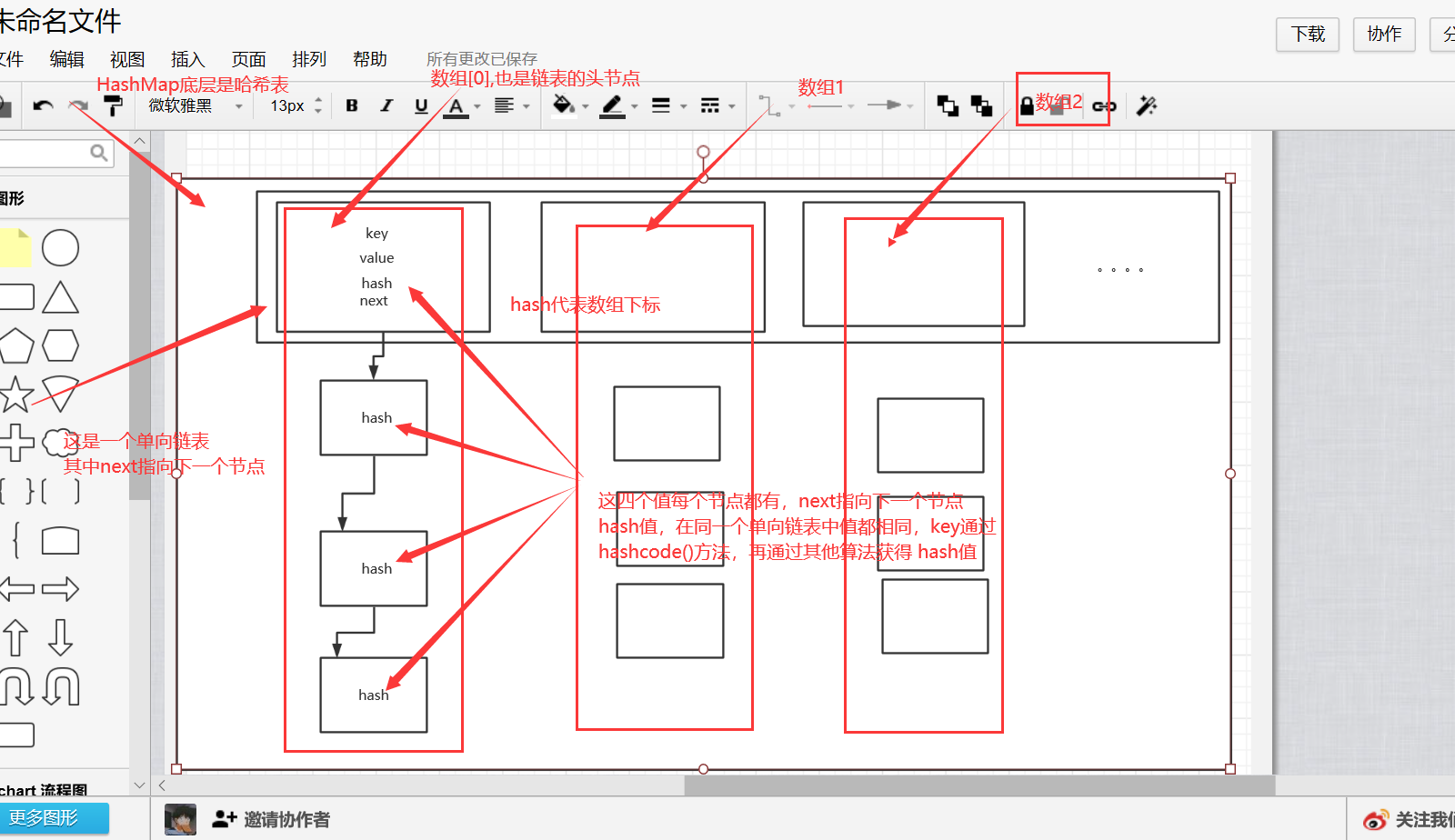Screen dimensions: 1455x840
Task: Click the 关注我们 Weibo link
Action: pyautogui.click(x=1410, y=820)
